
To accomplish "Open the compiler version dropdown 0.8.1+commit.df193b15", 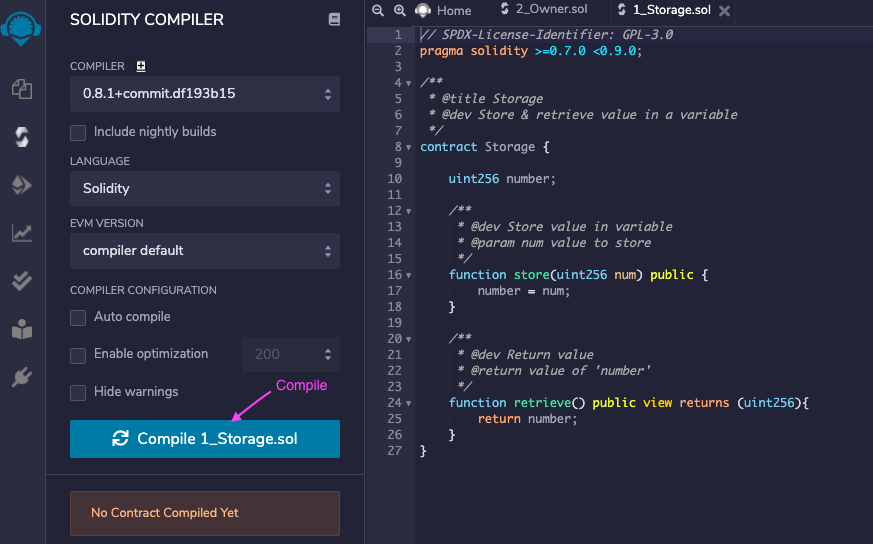I will (x=205, y=94).
